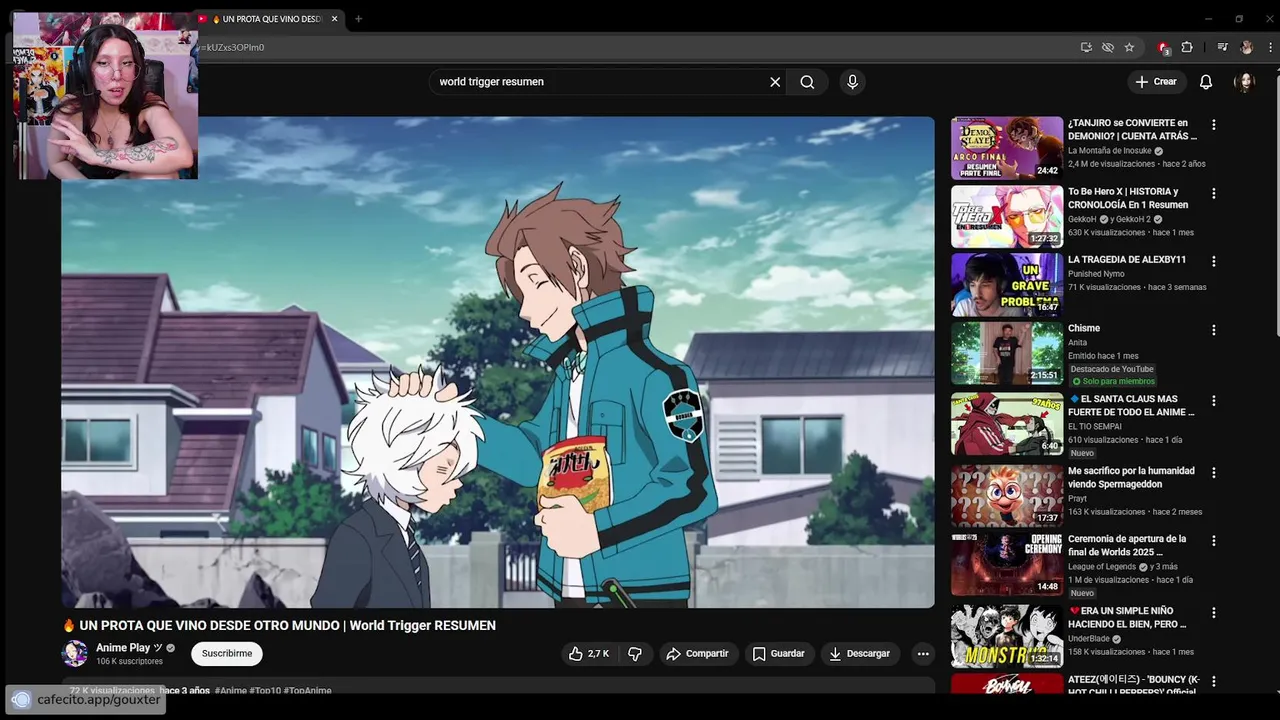Open browser extensions puzzle icon
Viewport: 1280px width, 720px height.
1187,47
